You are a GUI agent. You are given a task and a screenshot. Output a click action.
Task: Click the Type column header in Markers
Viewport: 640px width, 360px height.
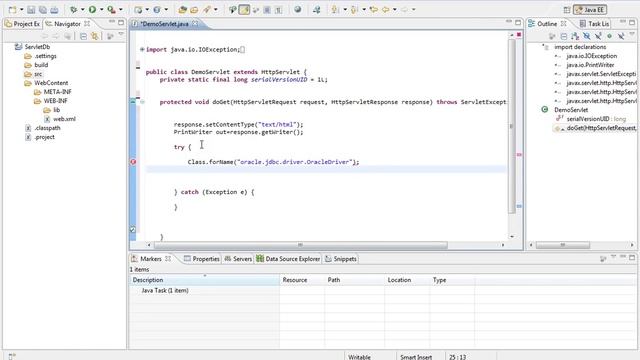452,280
